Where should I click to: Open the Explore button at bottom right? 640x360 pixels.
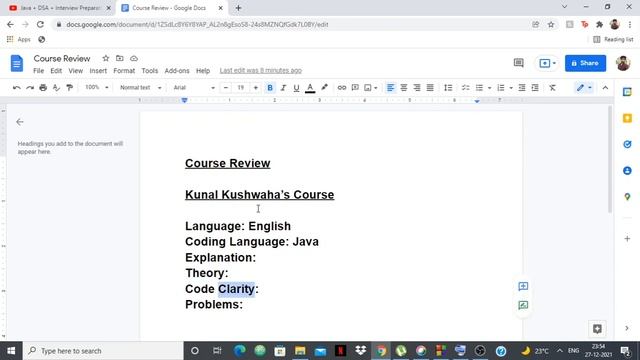point(597,329)
